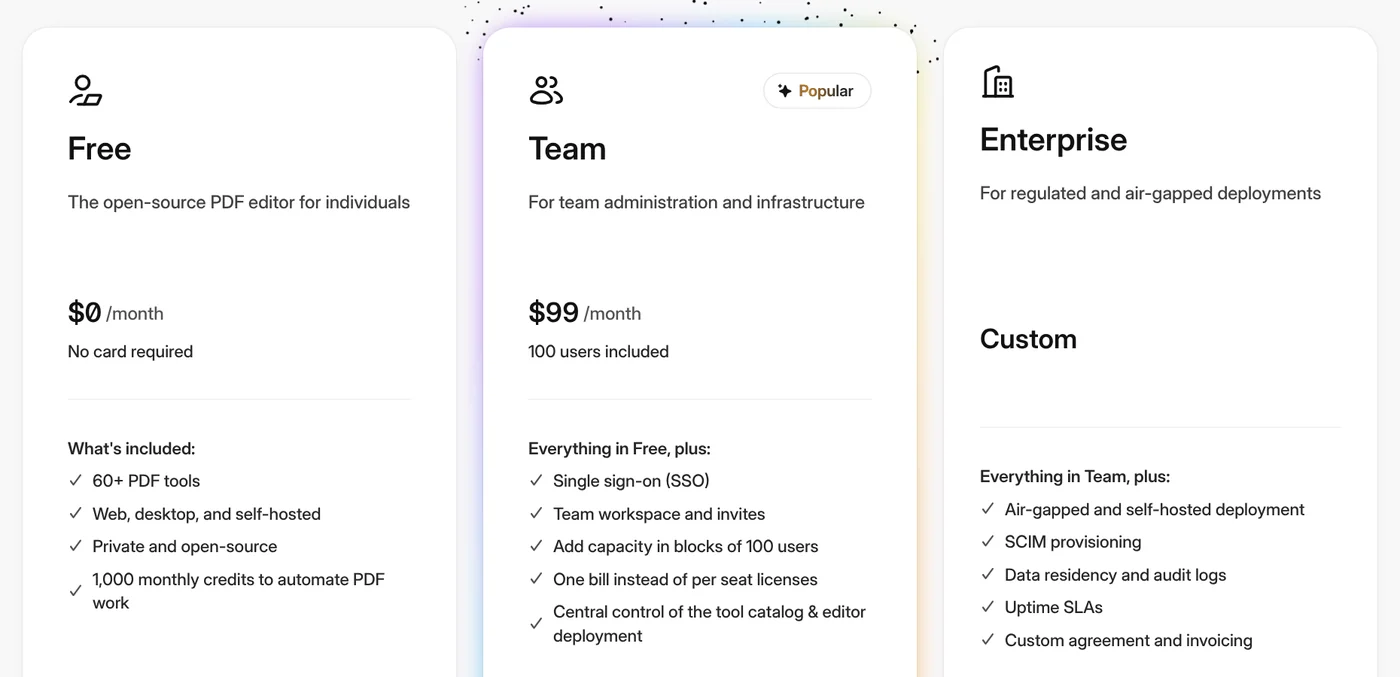Click checkmark beside SCIM provisioning
The height and width of the screenshot is (677, 1400).
pyautogui.click(x=988, y=542)
